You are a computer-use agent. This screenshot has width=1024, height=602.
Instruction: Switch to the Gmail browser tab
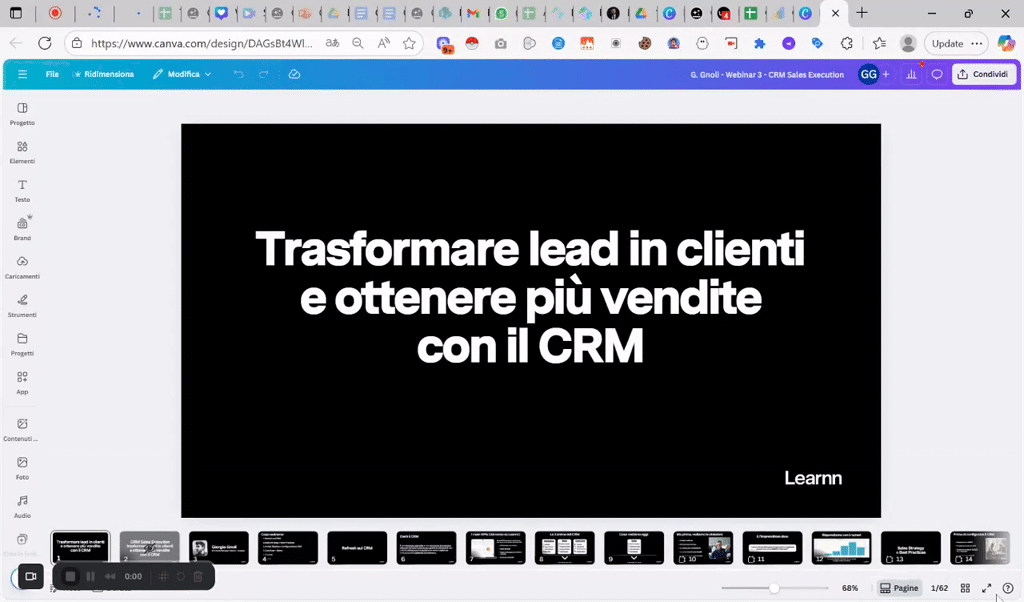[473, 13]
